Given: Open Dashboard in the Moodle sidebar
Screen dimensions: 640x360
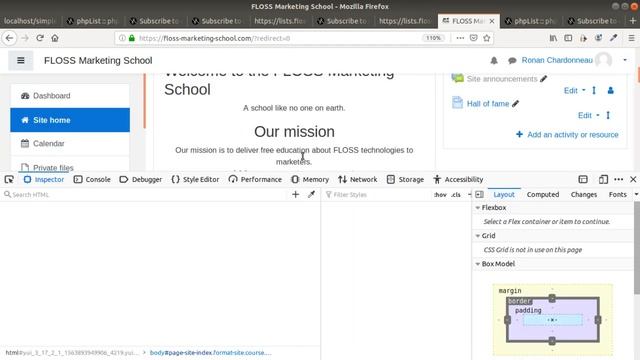Looking at the screenshot, I should click(x=70, y=96).
